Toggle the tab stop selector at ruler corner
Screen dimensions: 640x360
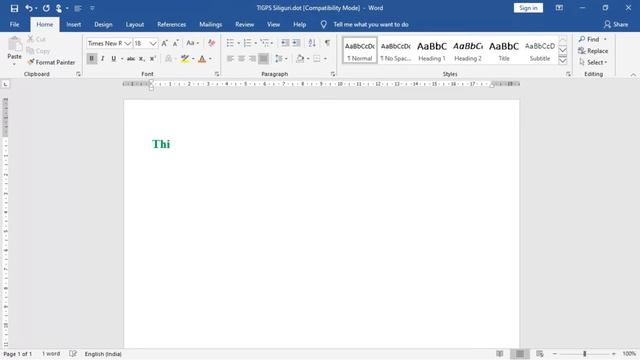point(5,84)
